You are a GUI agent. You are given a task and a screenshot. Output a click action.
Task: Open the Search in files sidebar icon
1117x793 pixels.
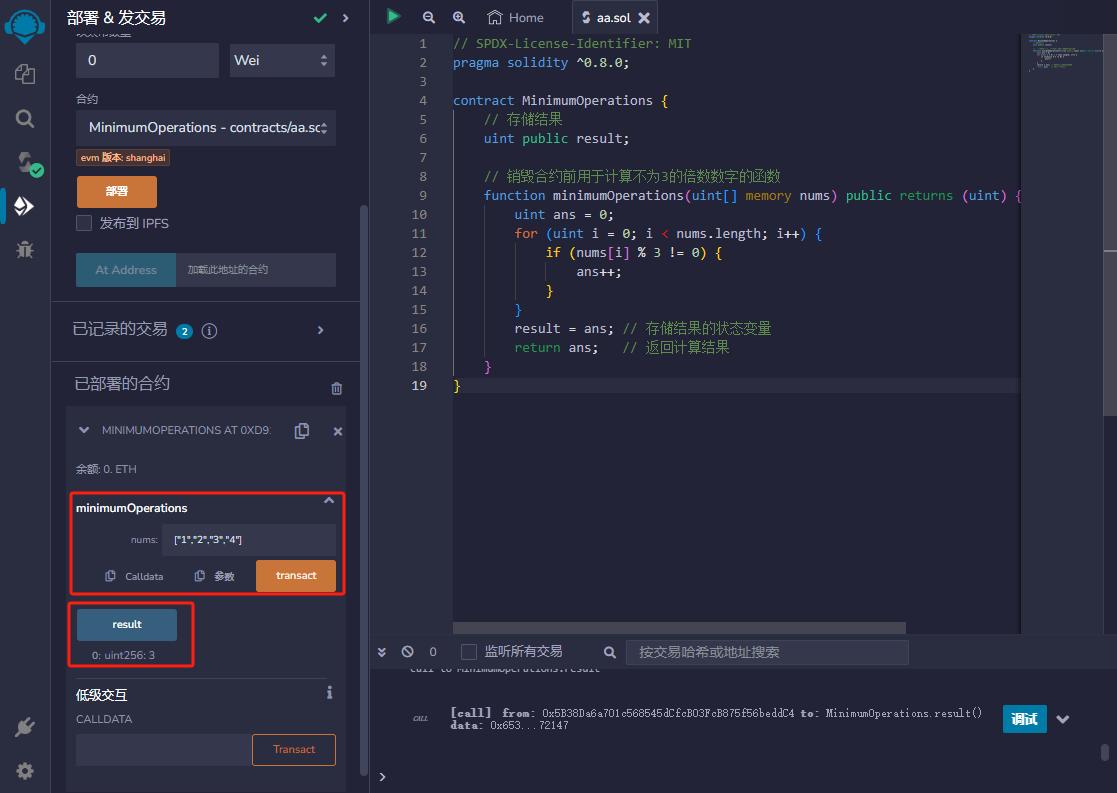[25, 118]
